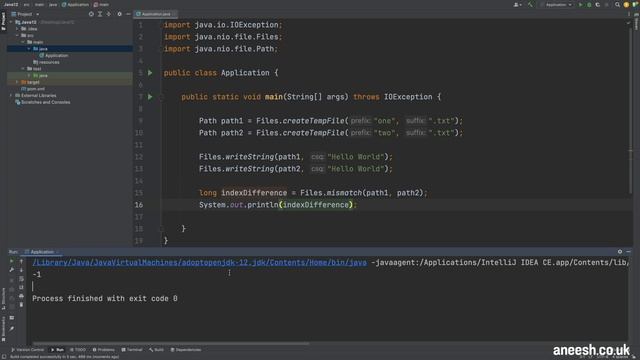
Task: Open Version Control tool window tab
Action: 27,350
